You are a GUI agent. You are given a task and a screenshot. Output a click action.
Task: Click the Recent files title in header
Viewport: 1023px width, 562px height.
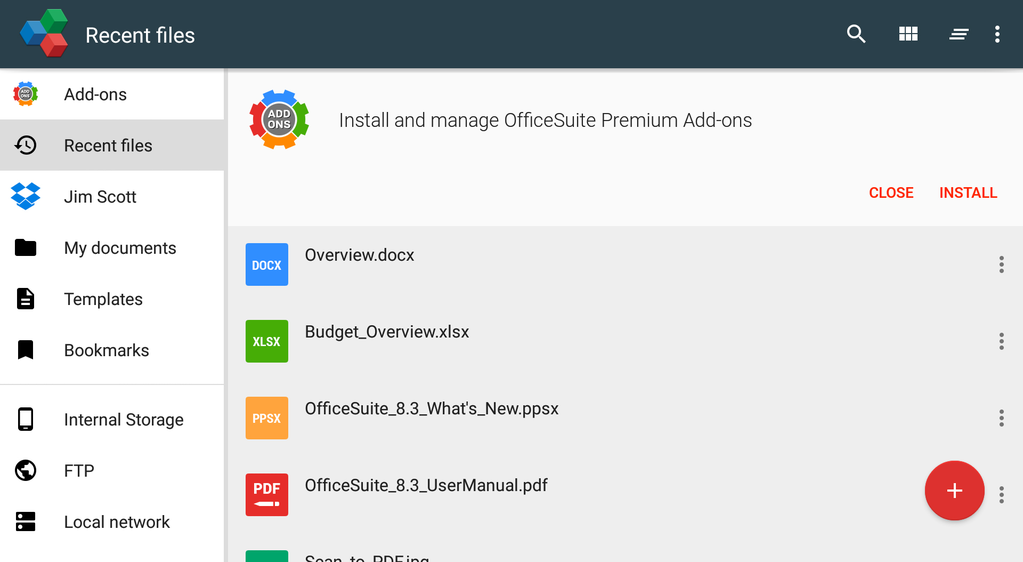point(140,35)
